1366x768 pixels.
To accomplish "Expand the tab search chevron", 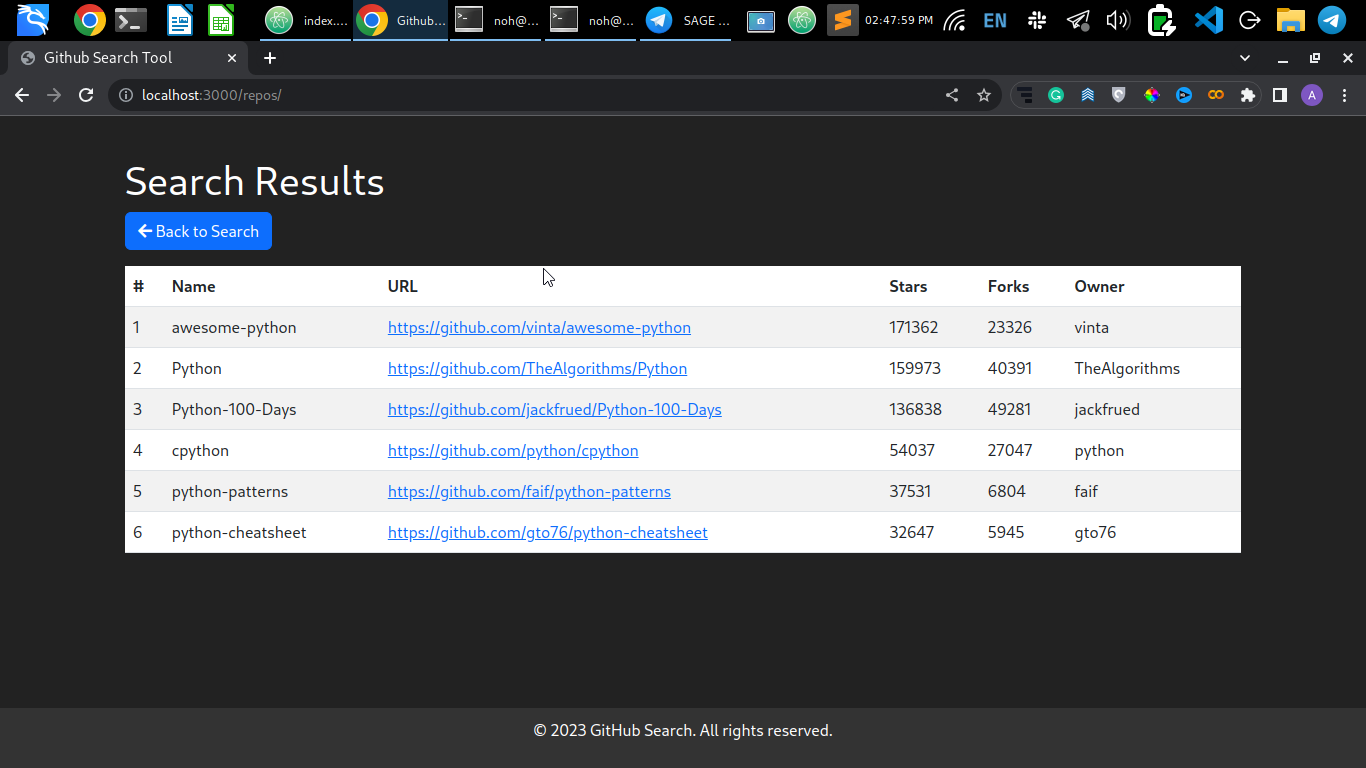I will [x=1245, y=58].
